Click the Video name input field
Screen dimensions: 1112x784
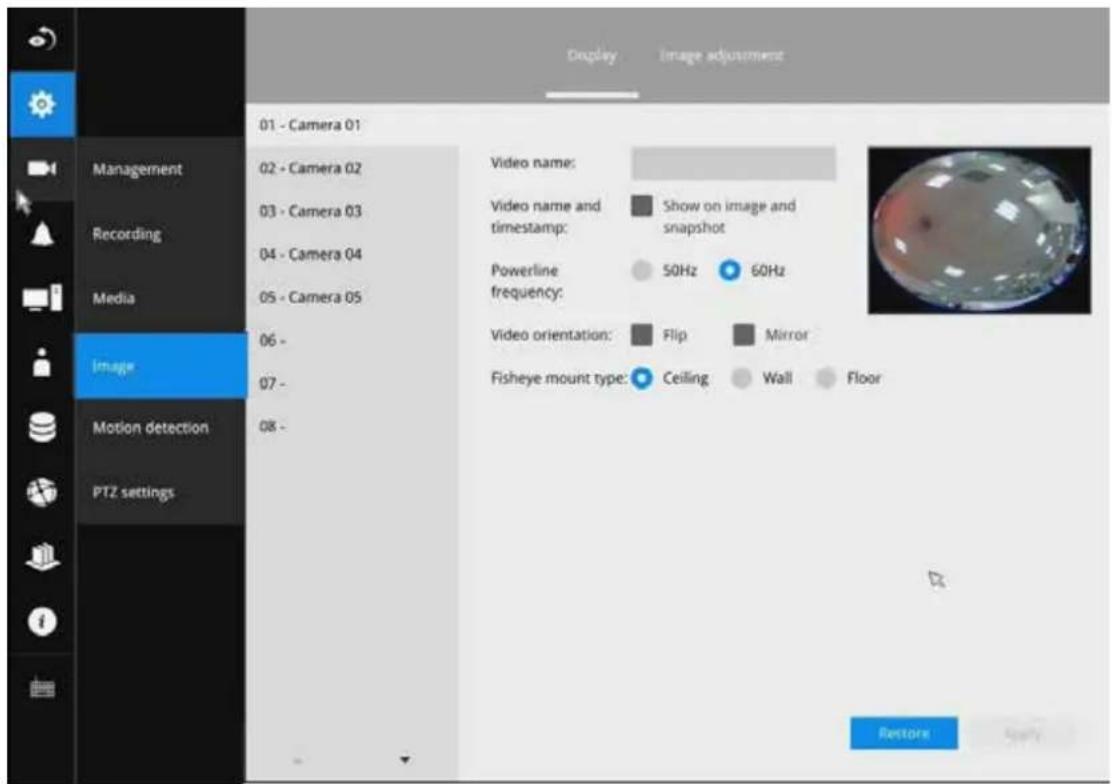coord(733,163)
